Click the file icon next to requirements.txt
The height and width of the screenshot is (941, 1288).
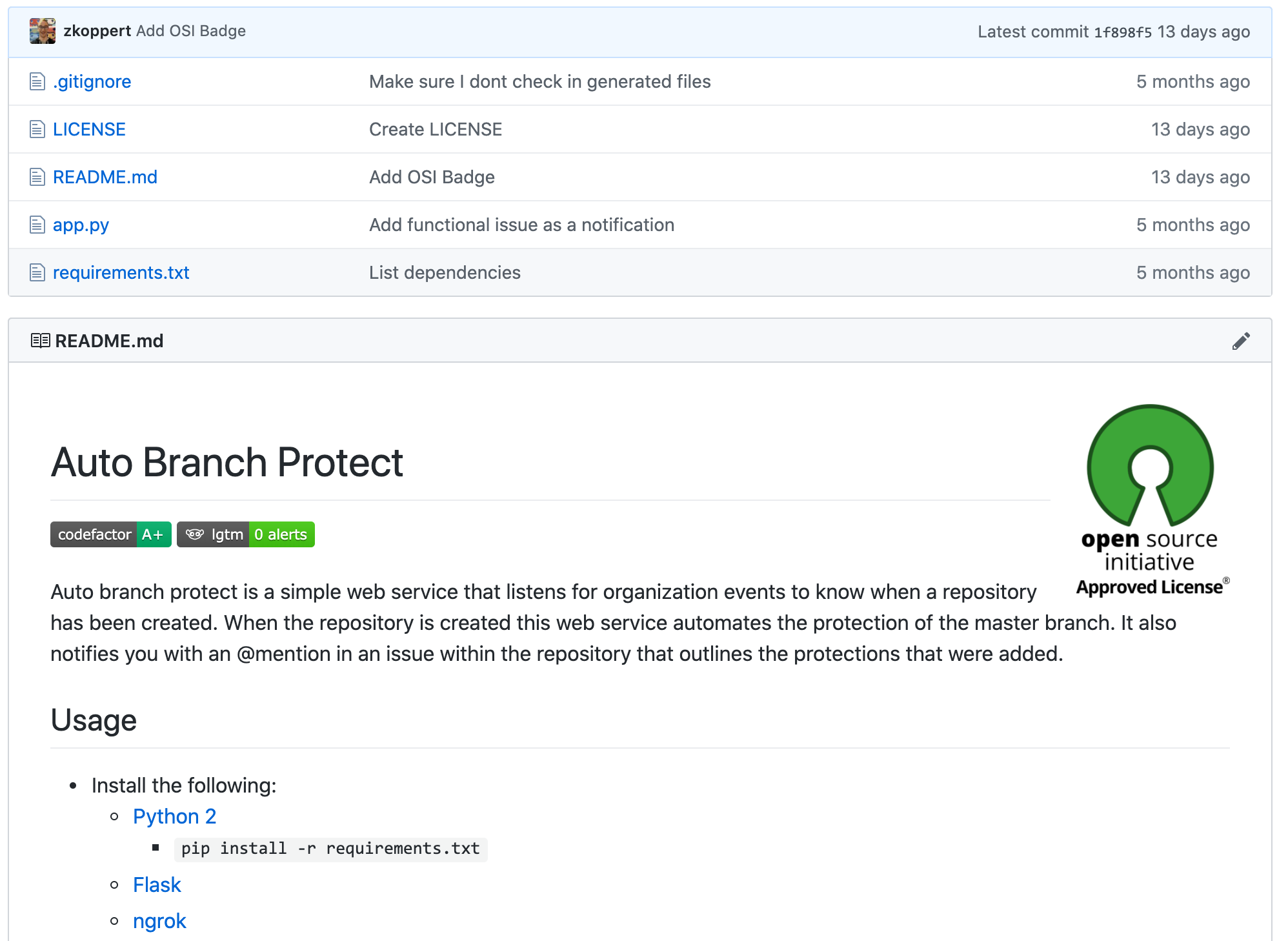coord(37,272)
